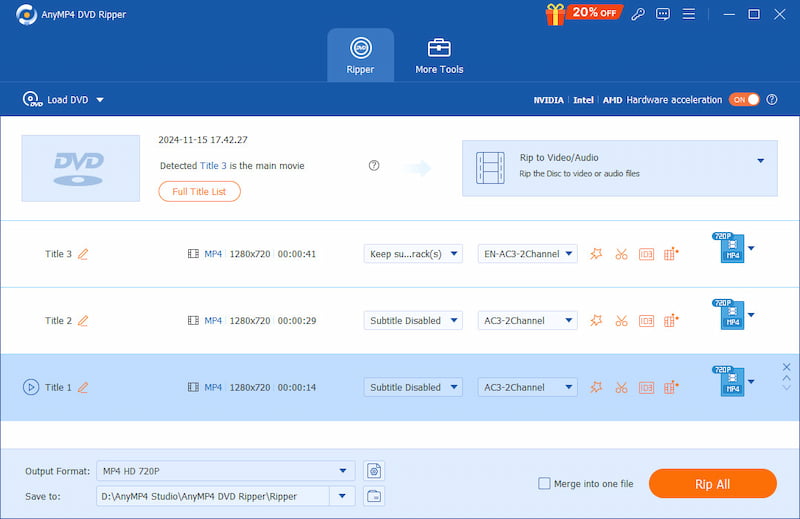Image resolution: width=800 pixels, height=519 pixels.
Task: Play the Title 1 preview
Action: click(30, 387)
